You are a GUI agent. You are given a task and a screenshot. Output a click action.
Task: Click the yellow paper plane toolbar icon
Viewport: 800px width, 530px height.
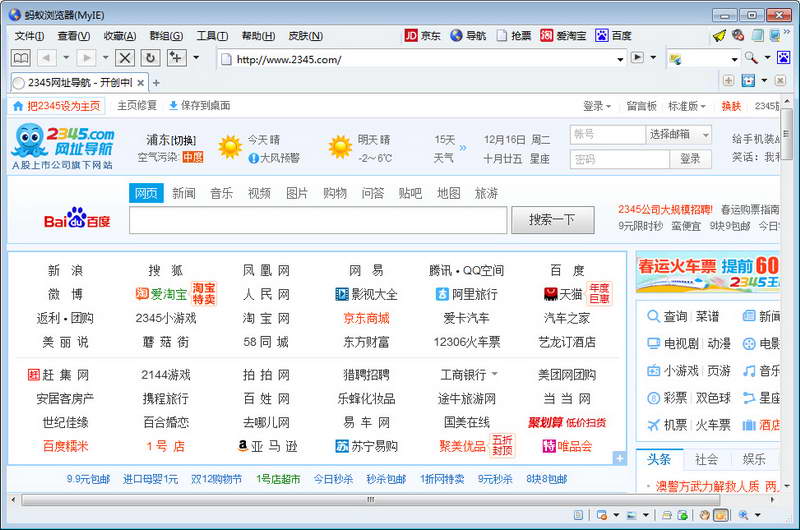point(719,36)
